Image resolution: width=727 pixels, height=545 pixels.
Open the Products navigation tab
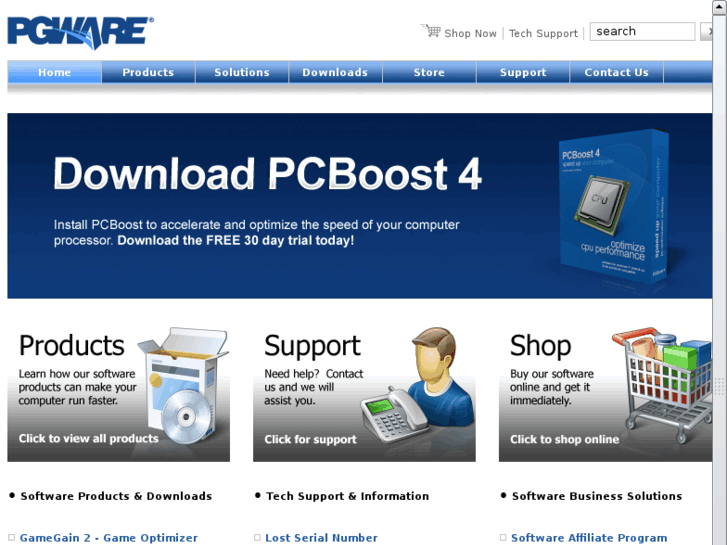click(148, 72)
